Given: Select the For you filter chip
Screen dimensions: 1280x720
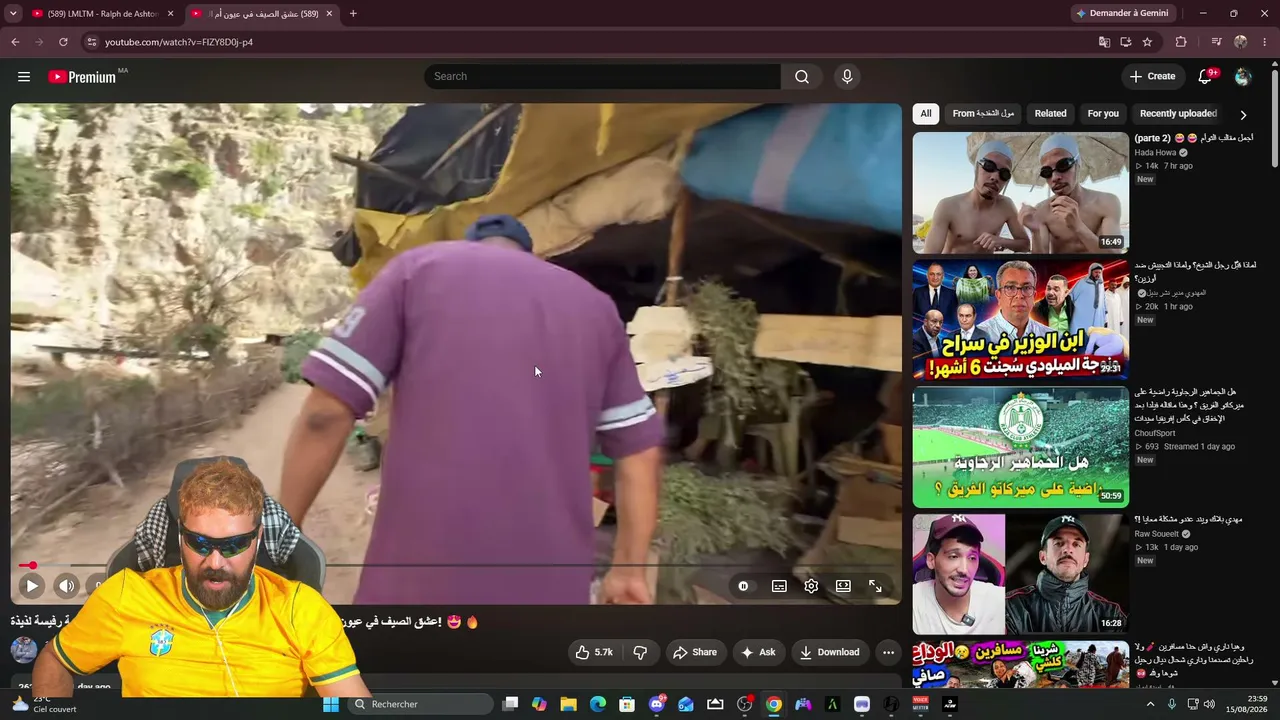Looking at the screenshot, I should [x=1103, y=114].
